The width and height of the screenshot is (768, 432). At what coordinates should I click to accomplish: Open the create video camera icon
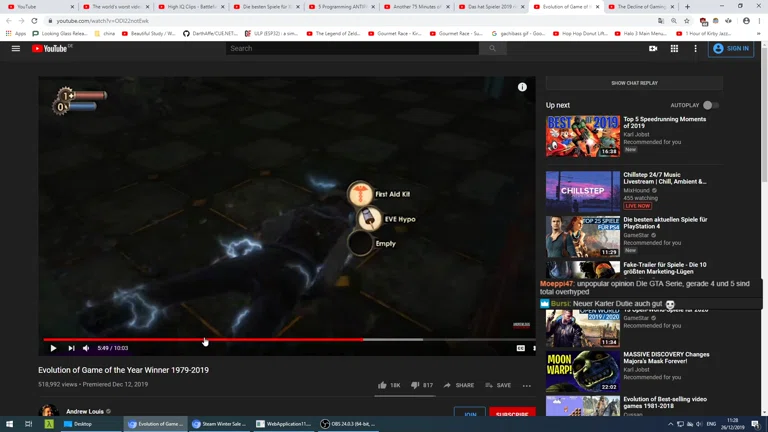click(653, 48)
